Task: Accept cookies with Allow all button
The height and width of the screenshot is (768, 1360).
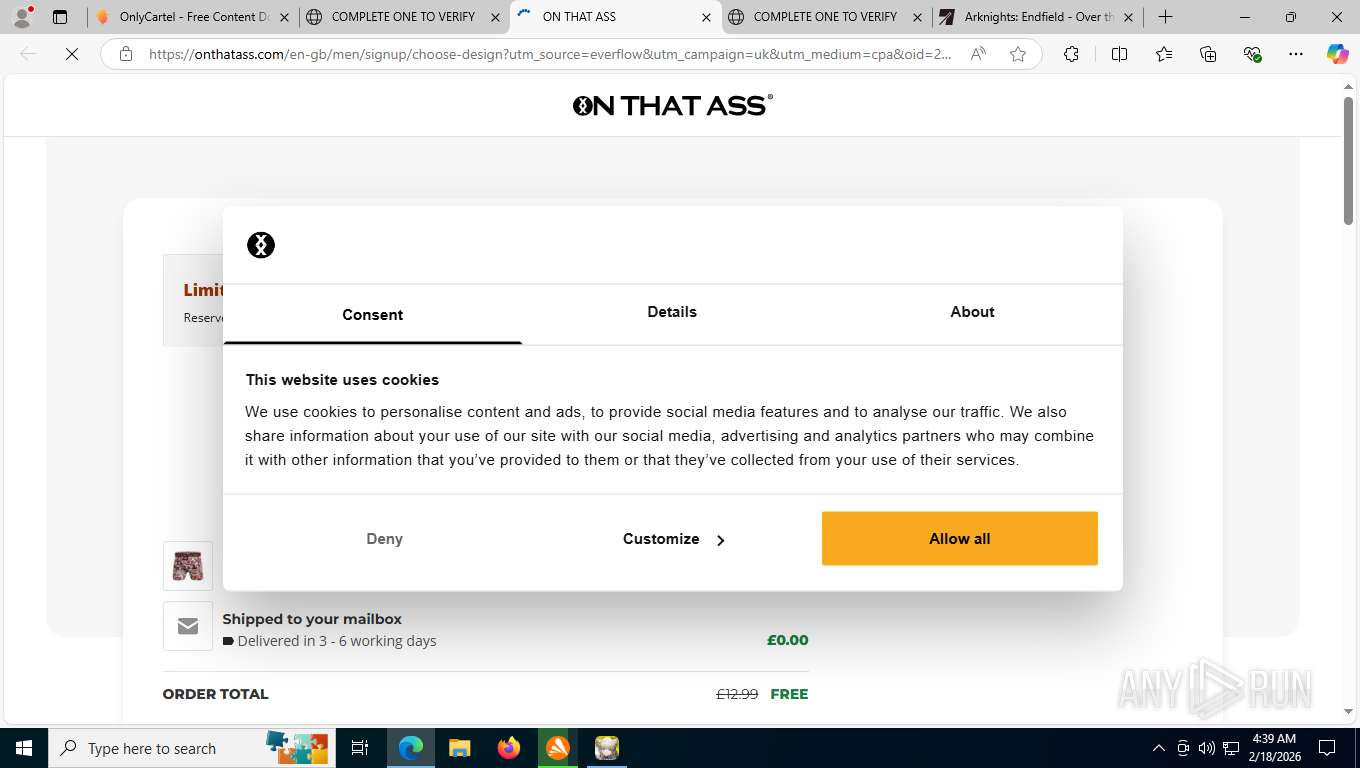Action: [959, 538]
